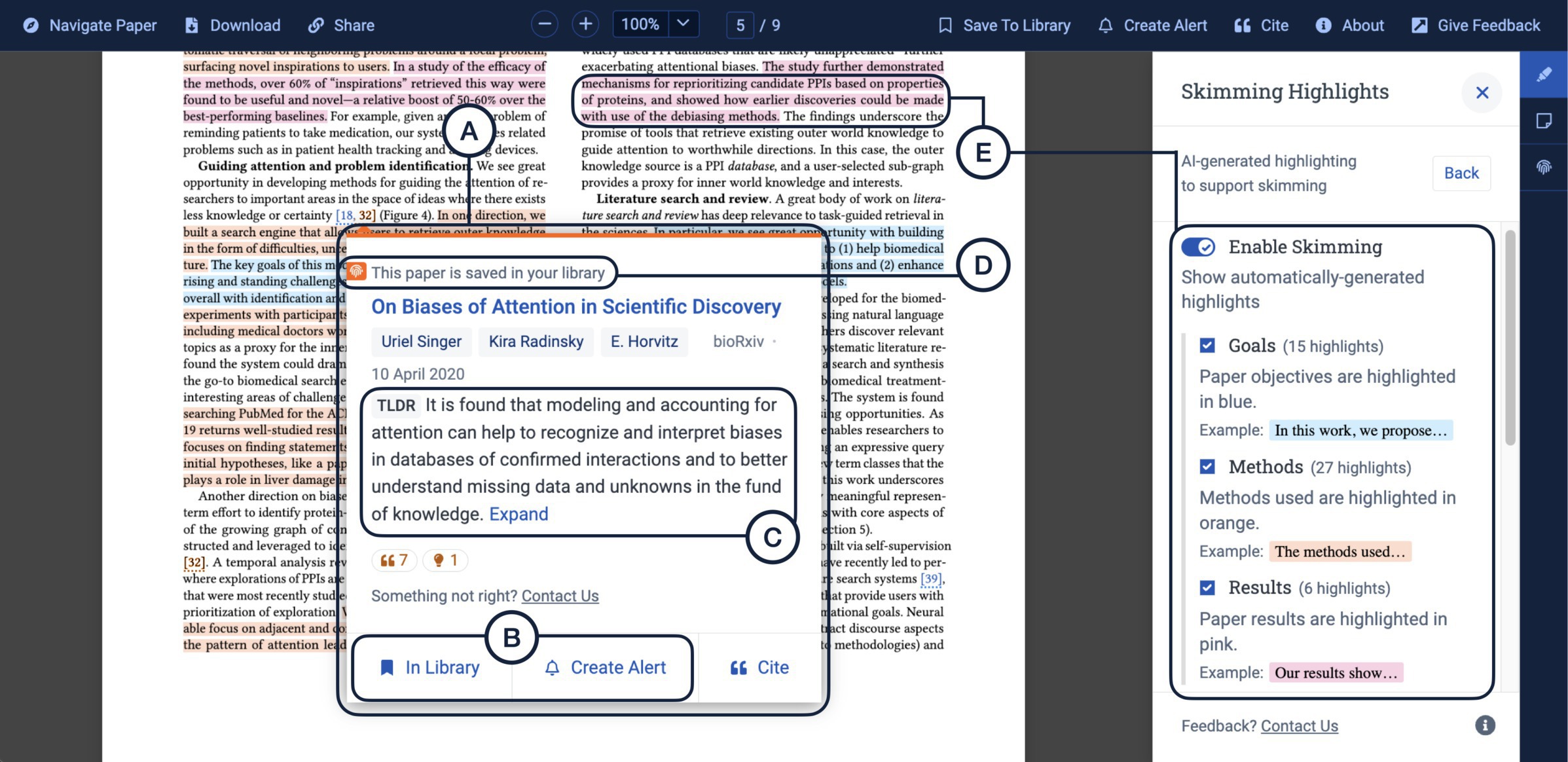Close the Skimming Highlights panel
Viewport: 1568px width, 762px height.
[1482, 92]
